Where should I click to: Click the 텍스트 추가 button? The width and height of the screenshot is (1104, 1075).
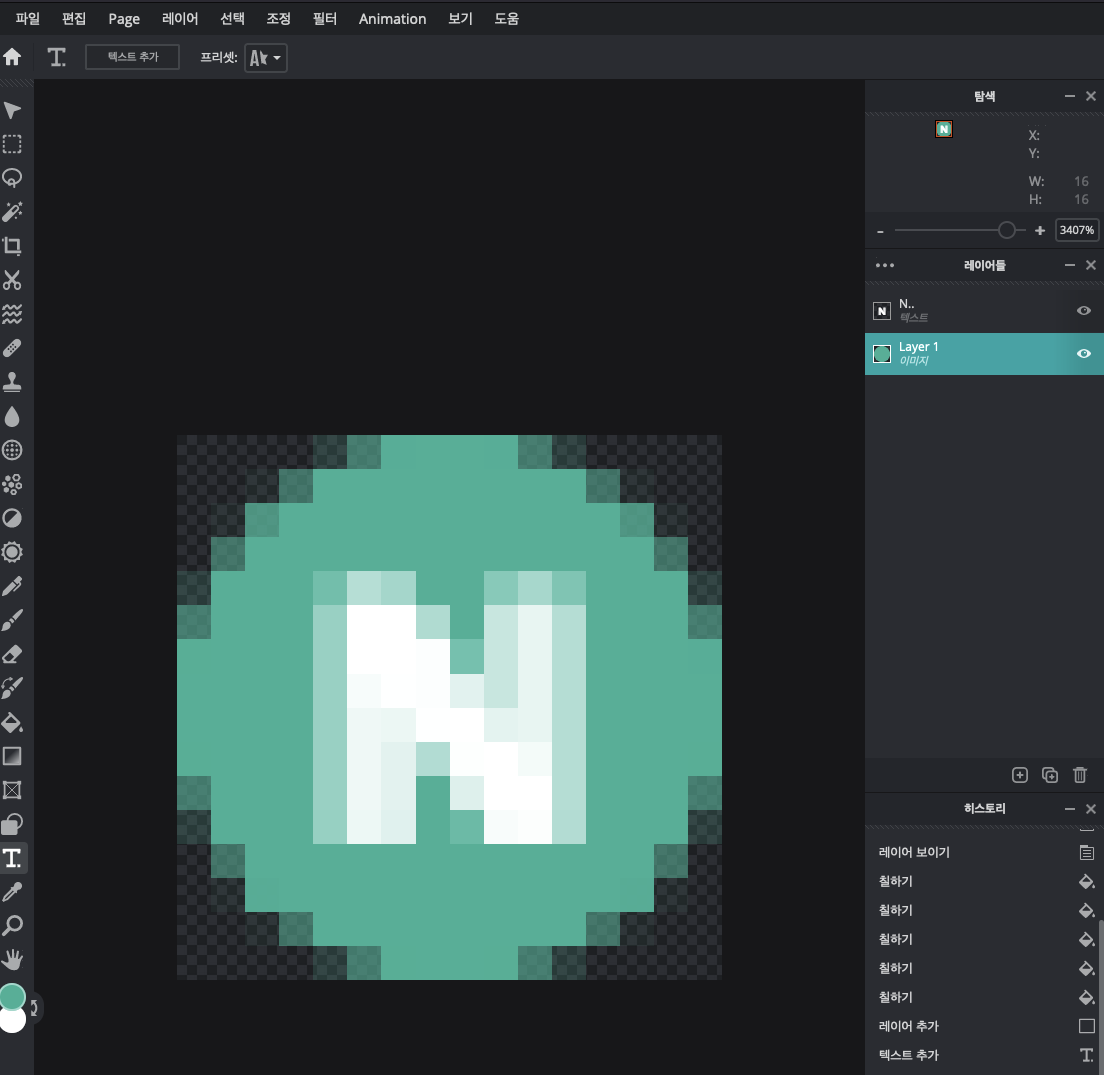132,57
